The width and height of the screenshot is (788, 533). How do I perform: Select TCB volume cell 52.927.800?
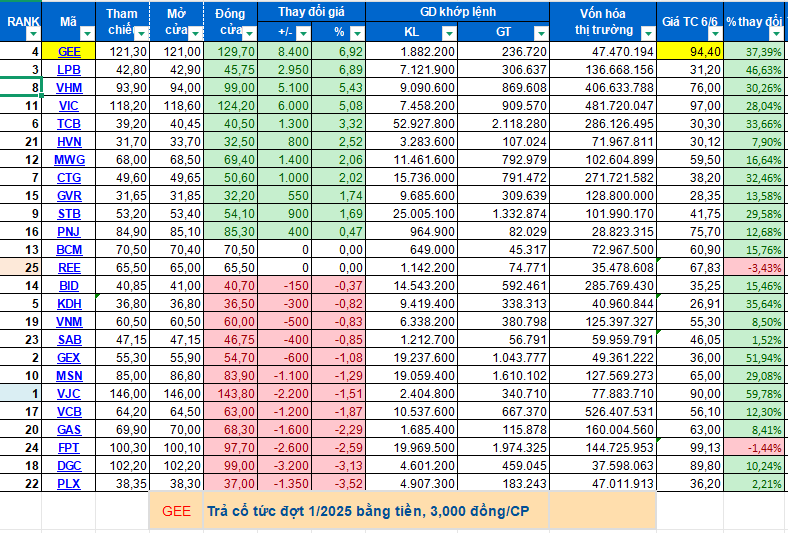pos(412,124)
